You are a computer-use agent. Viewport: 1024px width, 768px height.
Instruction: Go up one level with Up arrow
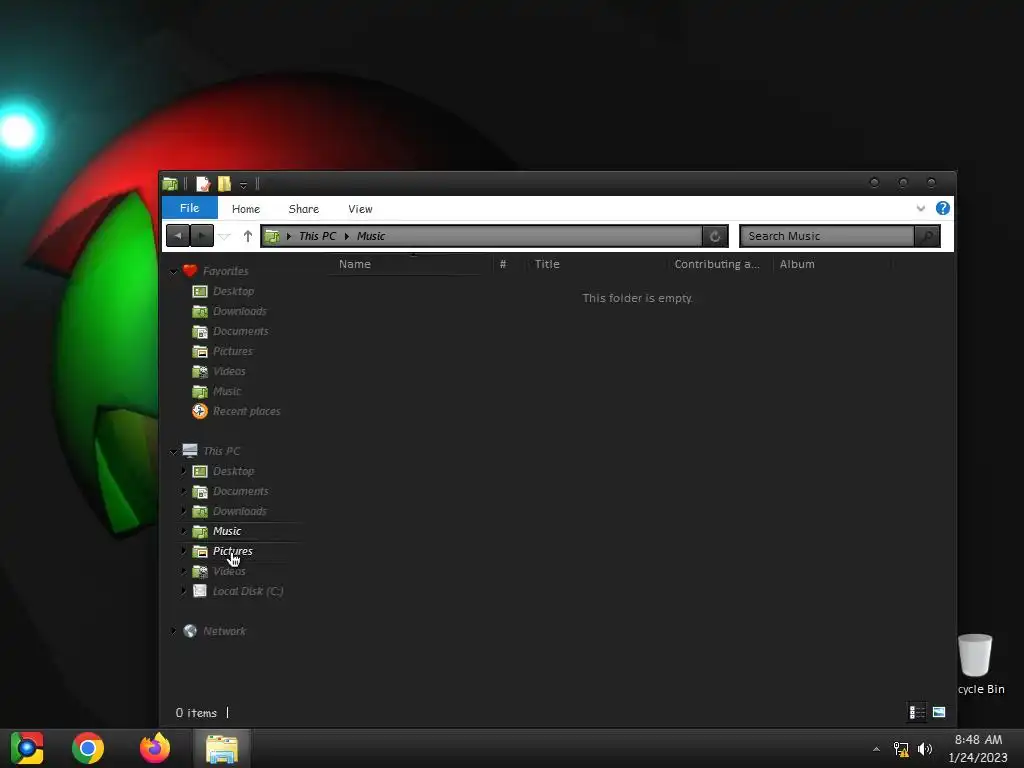point(248,236)
